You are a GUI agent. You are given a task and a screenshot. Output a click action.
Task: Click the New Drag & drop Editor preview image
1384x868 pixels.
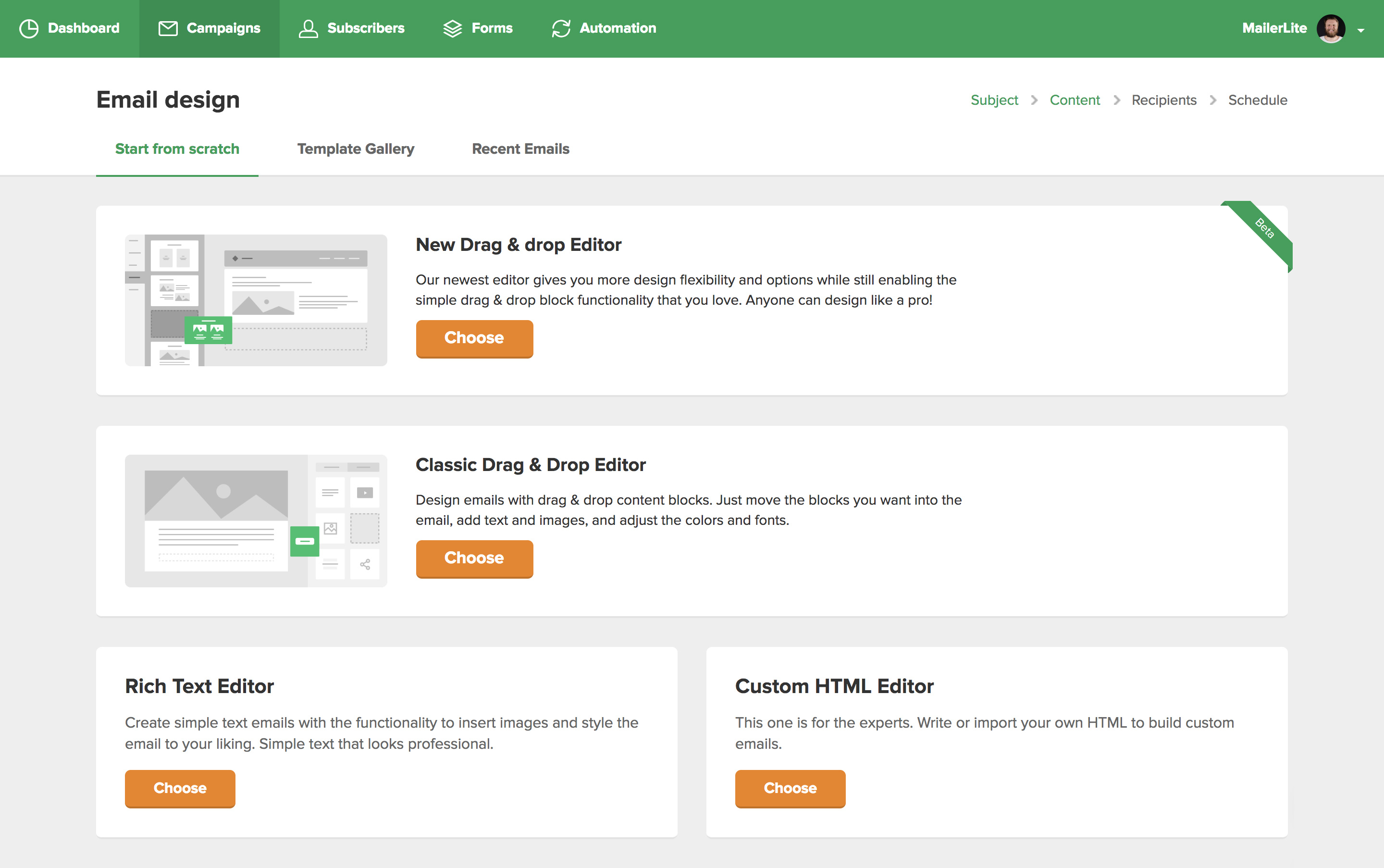[x=256, y=300]
